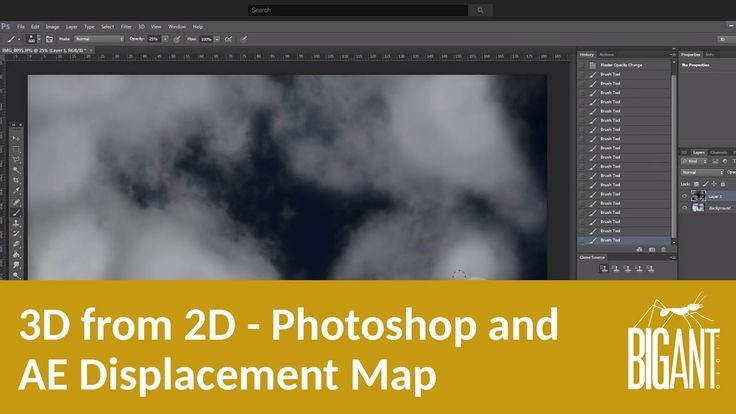Lock layer position with the move icon
Screen dimensions: 736x414
pos(714,184)
